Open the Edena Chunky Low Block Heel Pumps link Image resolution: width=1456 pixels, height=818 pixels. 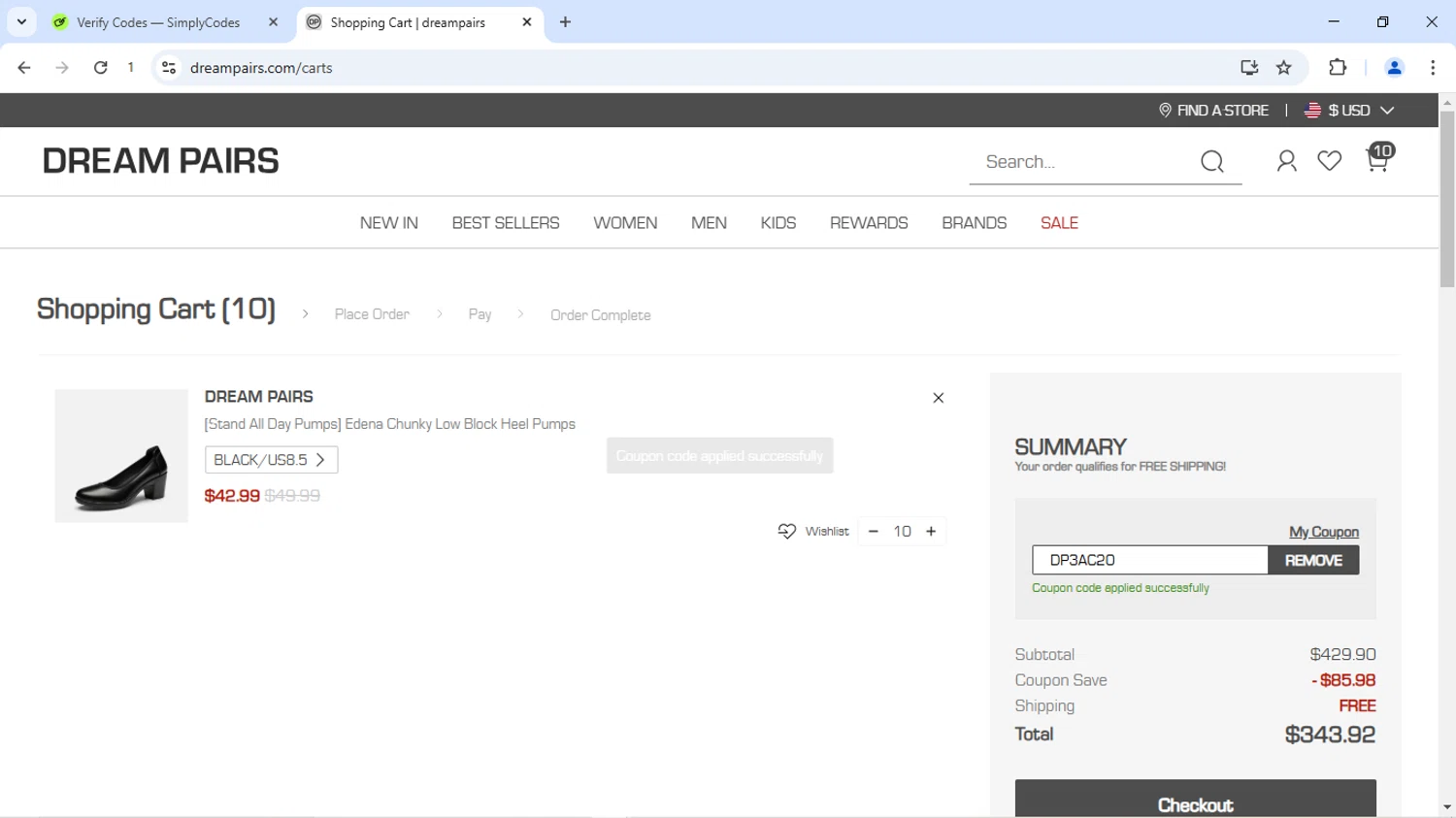tap(389, 424)
